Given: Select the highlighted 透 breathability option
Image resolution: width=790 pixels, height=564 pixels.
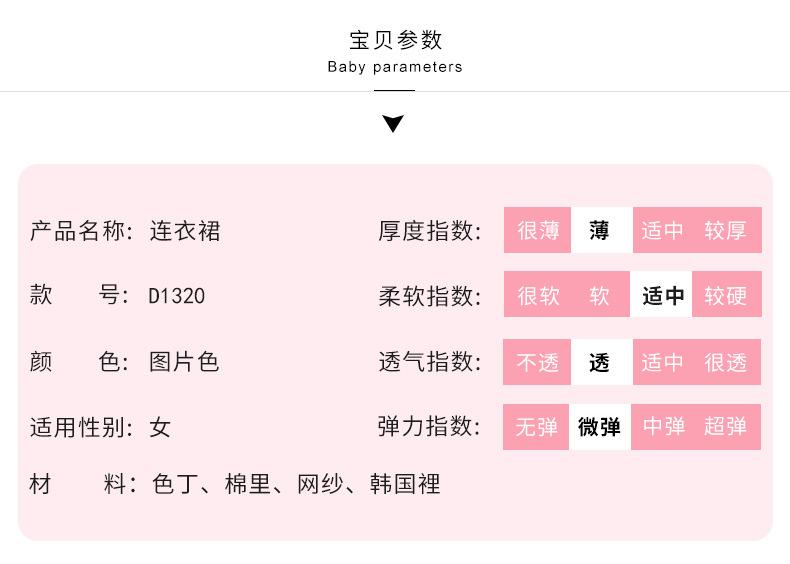Looking at the screenshot, I should click(600, 362).
